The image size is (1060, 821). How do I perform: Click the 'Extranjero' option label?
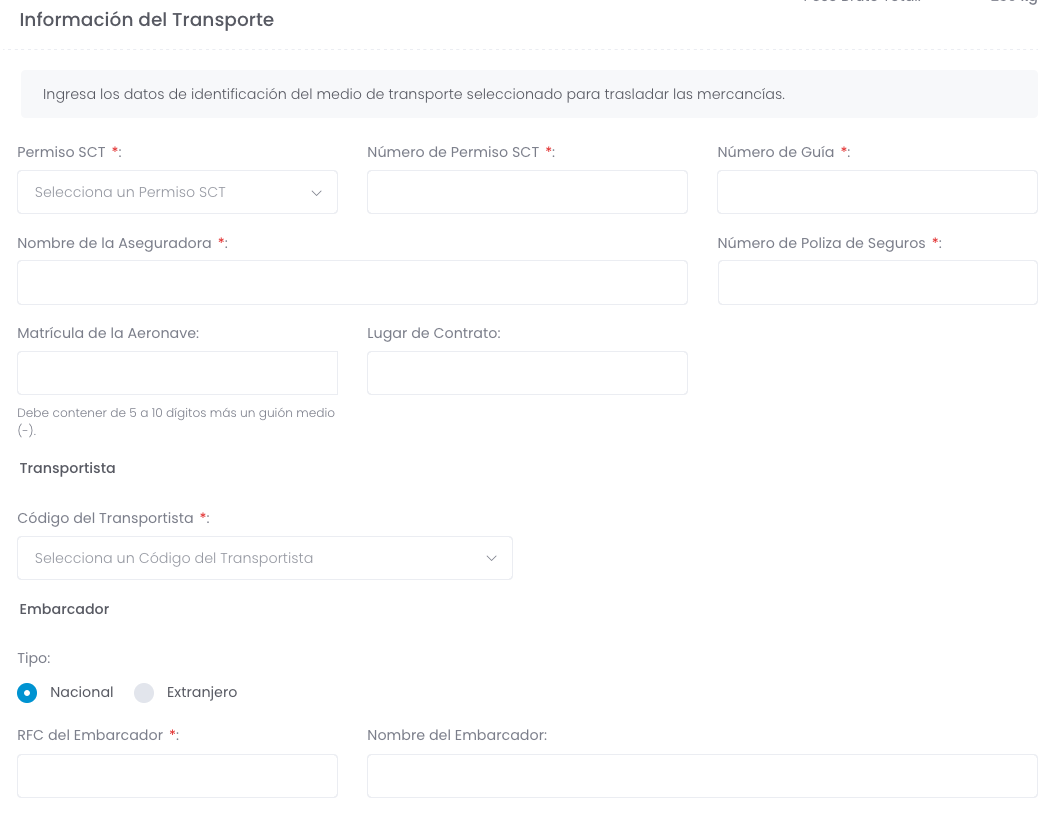(x=202, y=692)
